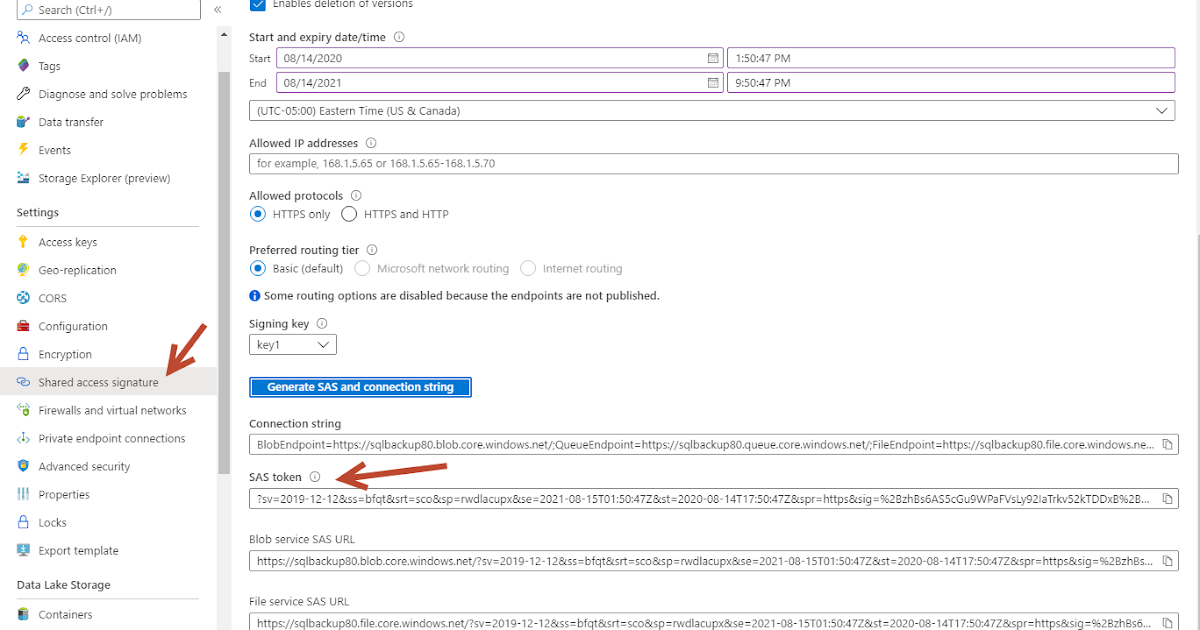1200x630 pixels.
Task: Click the Allowed IP addresses input field
Action: 700,163
